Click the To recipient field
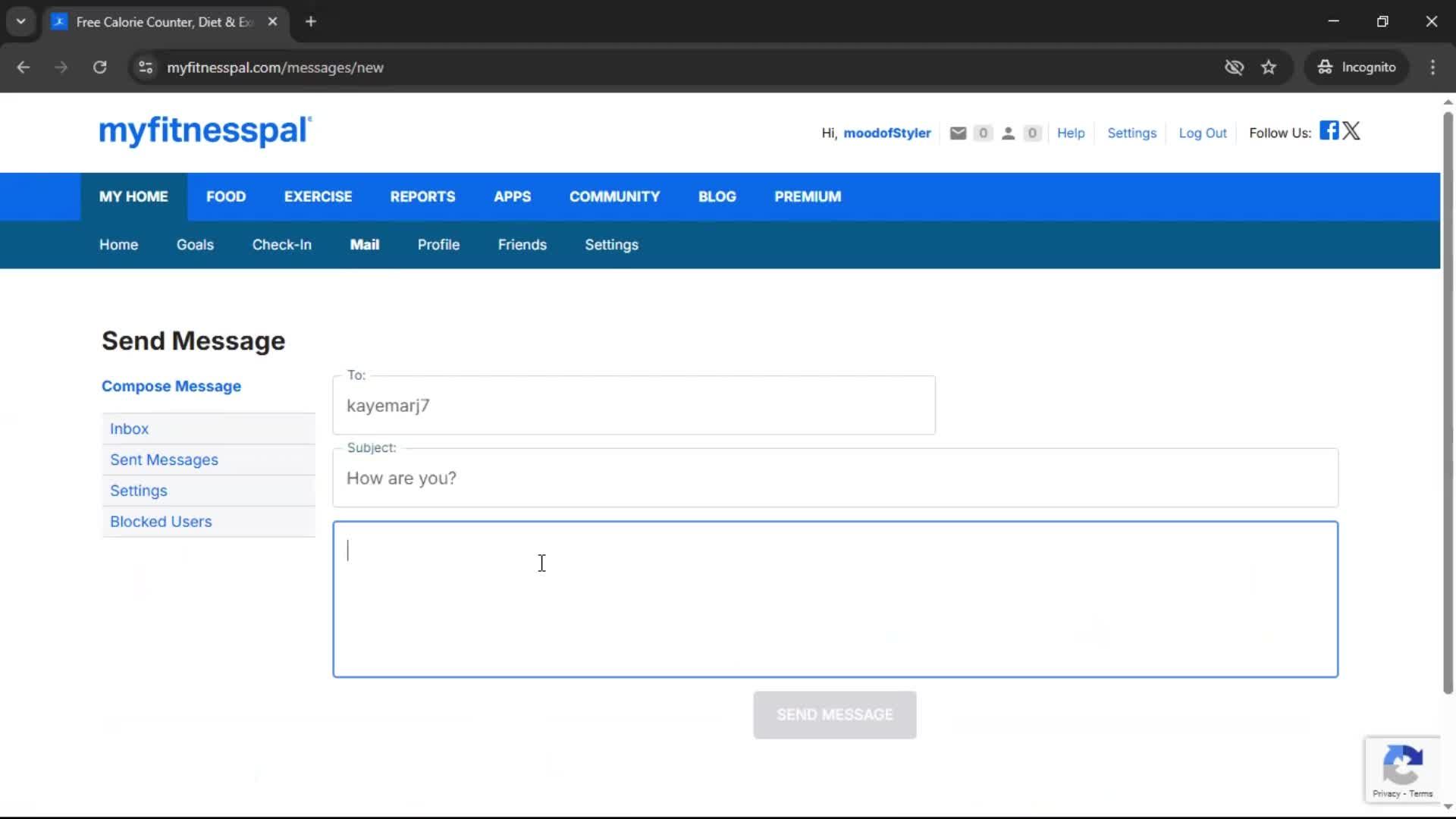The image size is (1456, 819). click(x=634, y=406)
